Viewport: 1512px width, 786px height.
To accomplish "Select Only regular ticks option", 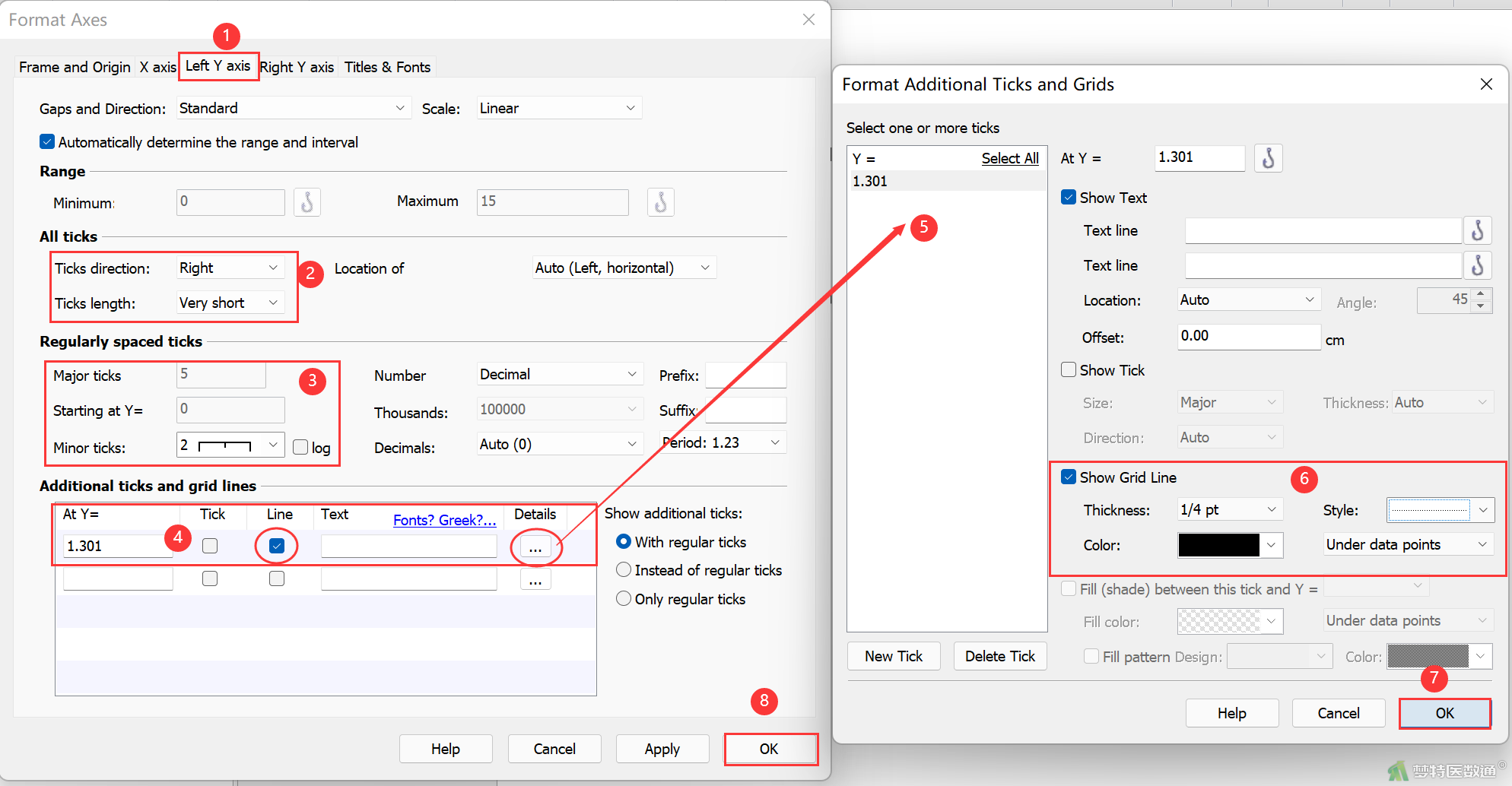I will tap(624, 598).
